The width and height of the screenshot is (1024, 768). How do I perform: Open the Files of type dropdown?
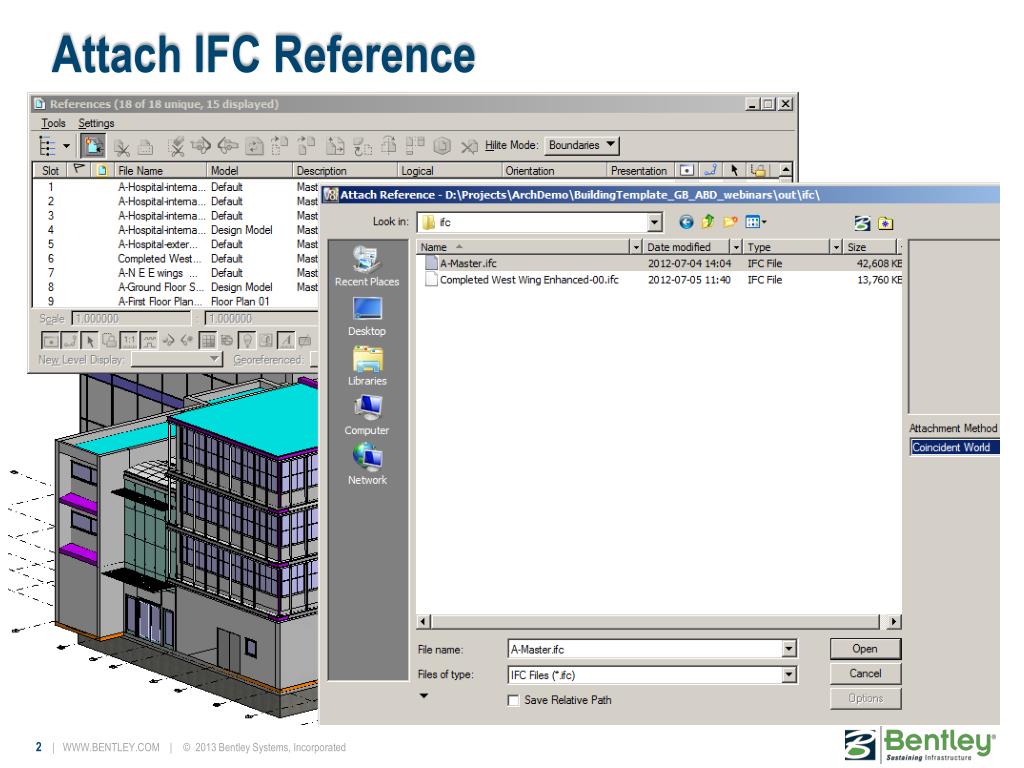pos(789,675)
